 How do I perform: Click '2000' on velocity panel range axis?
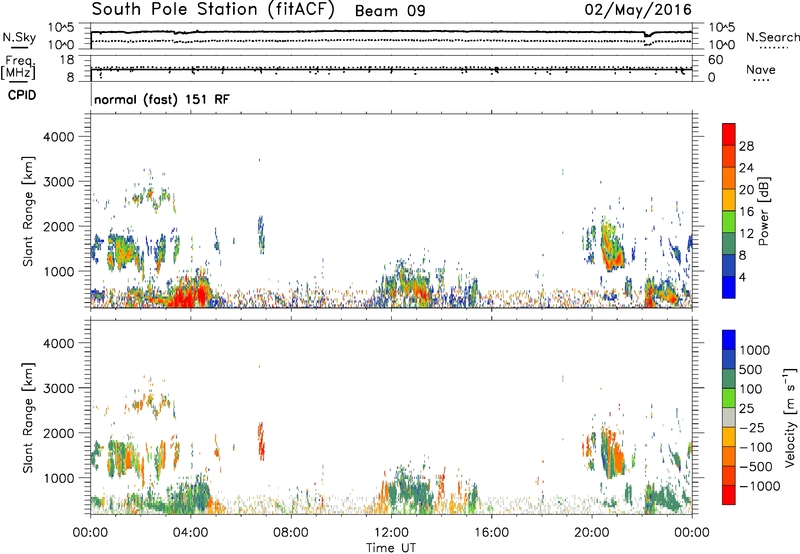point(58,433)
